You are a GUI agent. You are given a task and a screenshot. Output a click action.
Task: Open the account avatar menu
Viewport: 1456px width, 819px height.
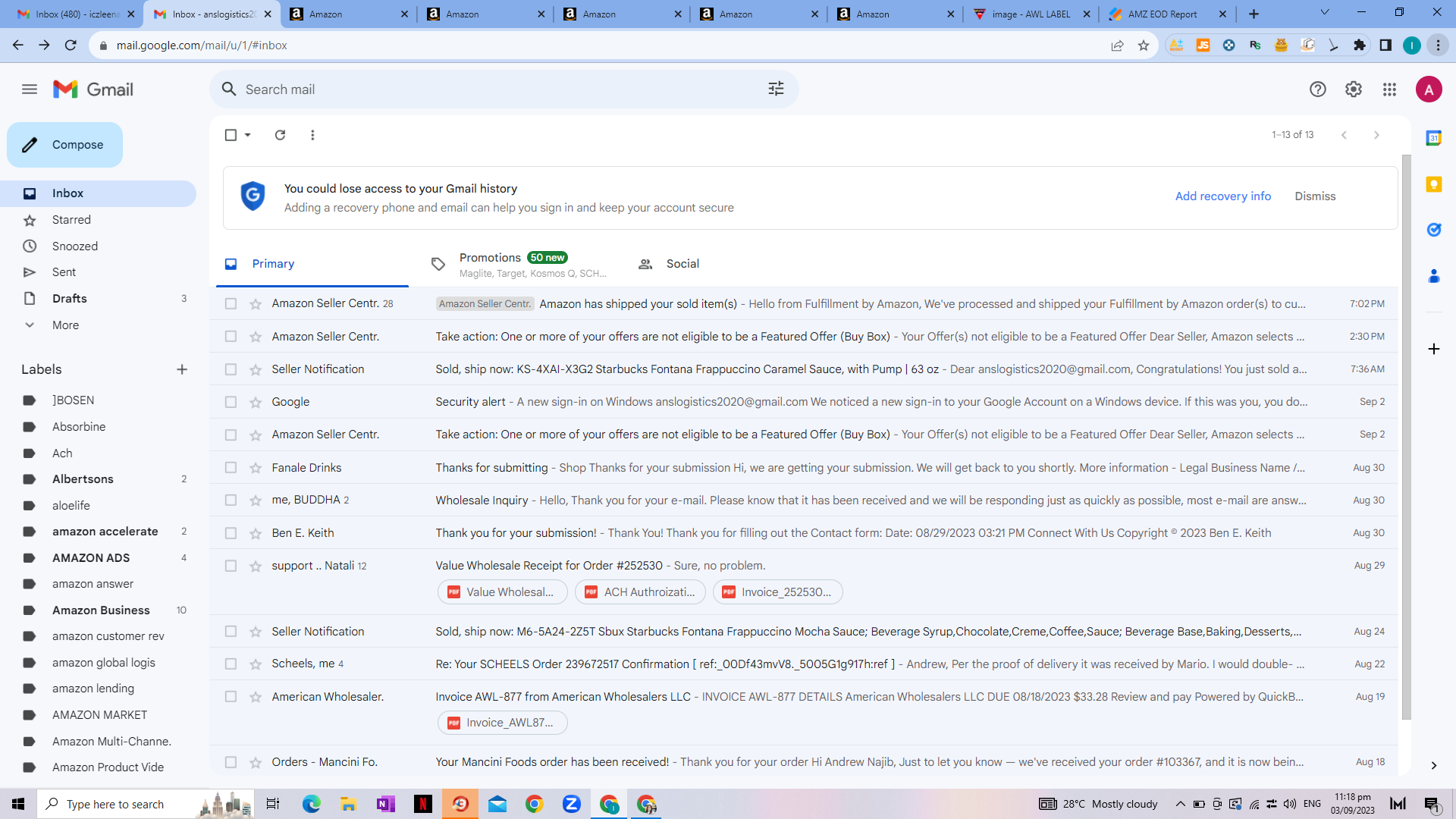click(1429, 89)
